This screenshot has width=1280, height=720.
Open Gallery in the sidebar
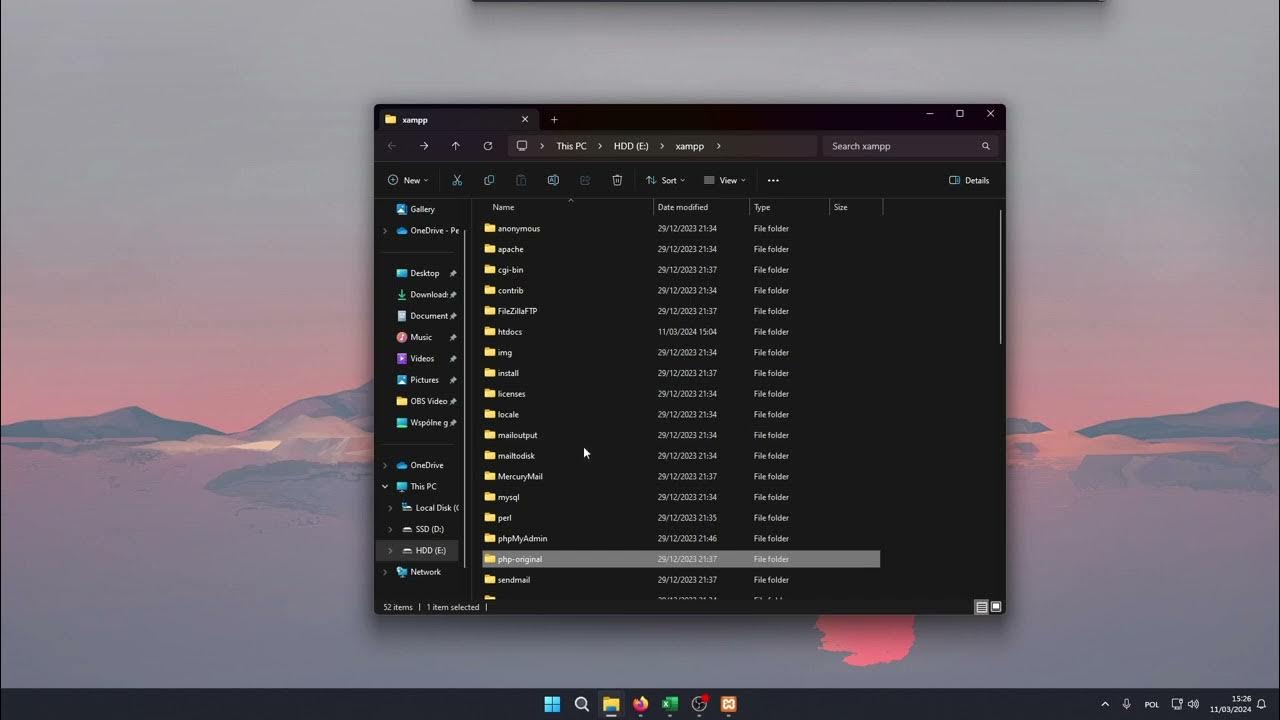422,209
